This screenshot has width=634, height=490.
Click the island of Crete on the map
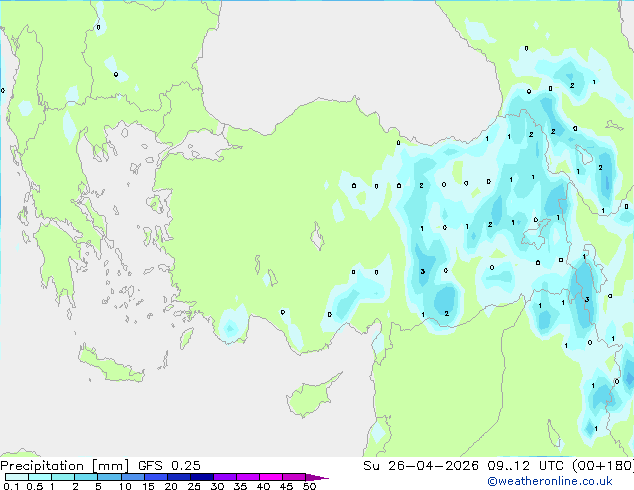pyautogui.click(x=110, y=366)
